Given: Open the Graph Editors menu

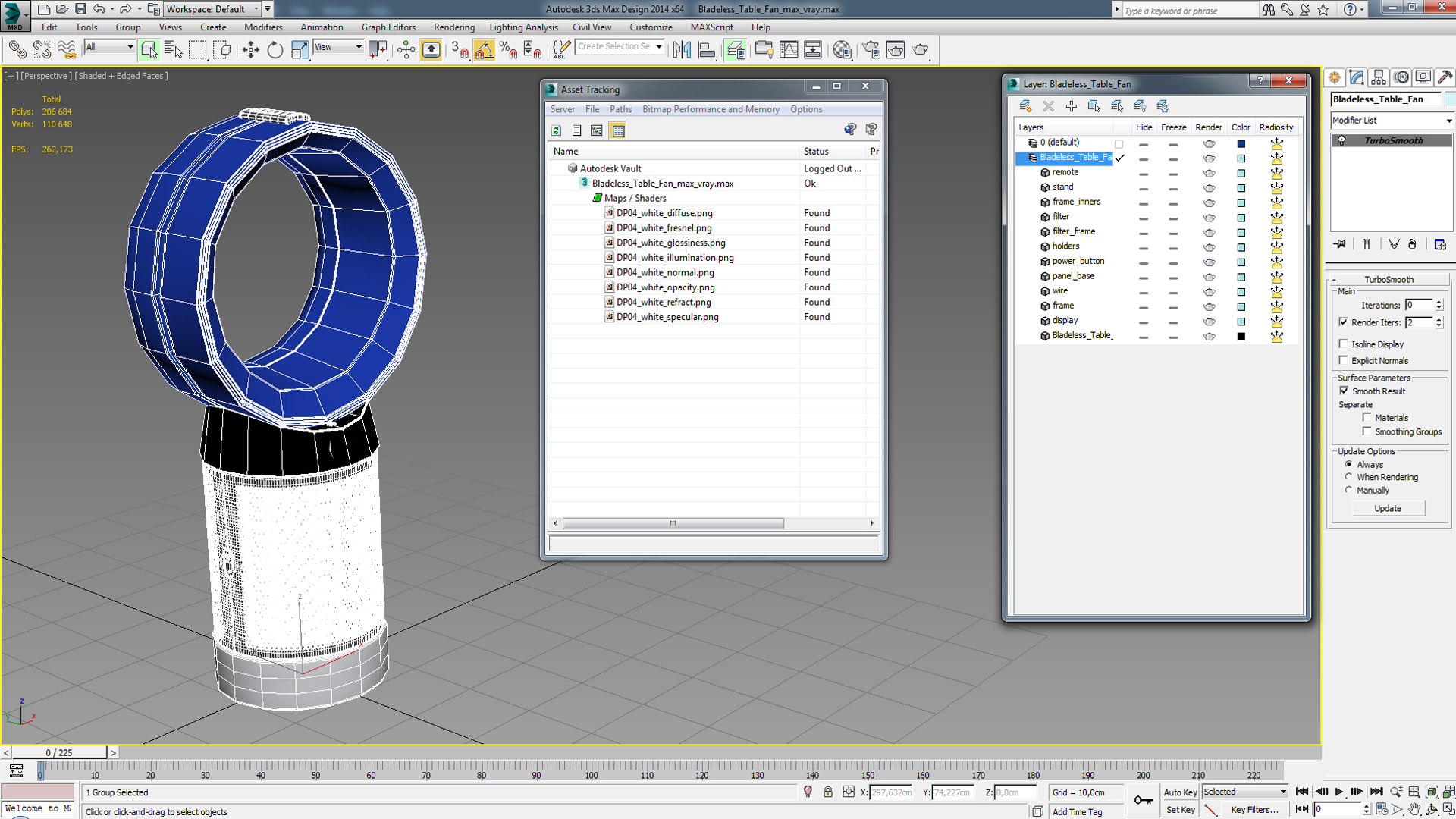Looking at the screenshot, I should 388,27.
